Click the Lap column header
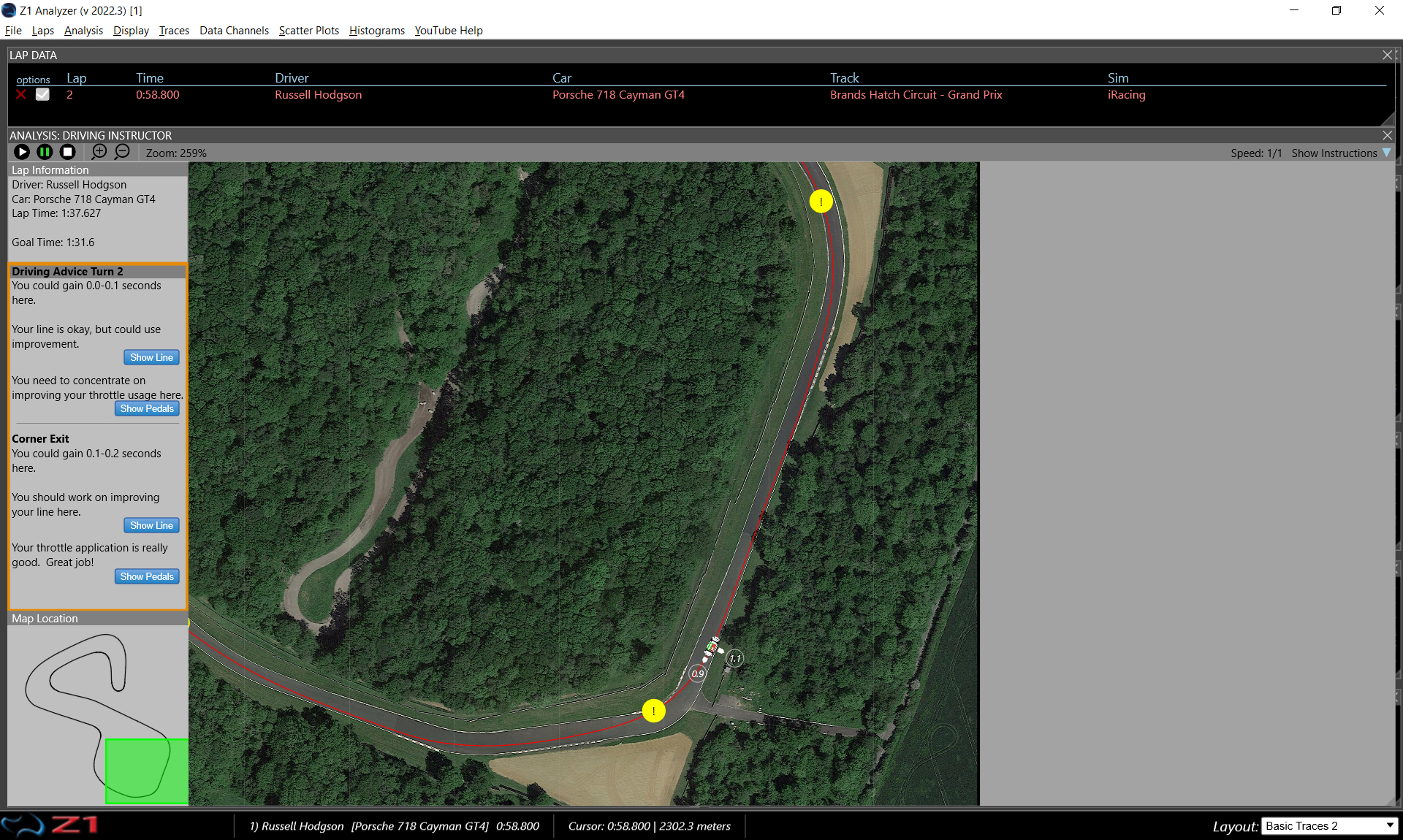This screenshot has width=1403, height=840. coord(77,78)
